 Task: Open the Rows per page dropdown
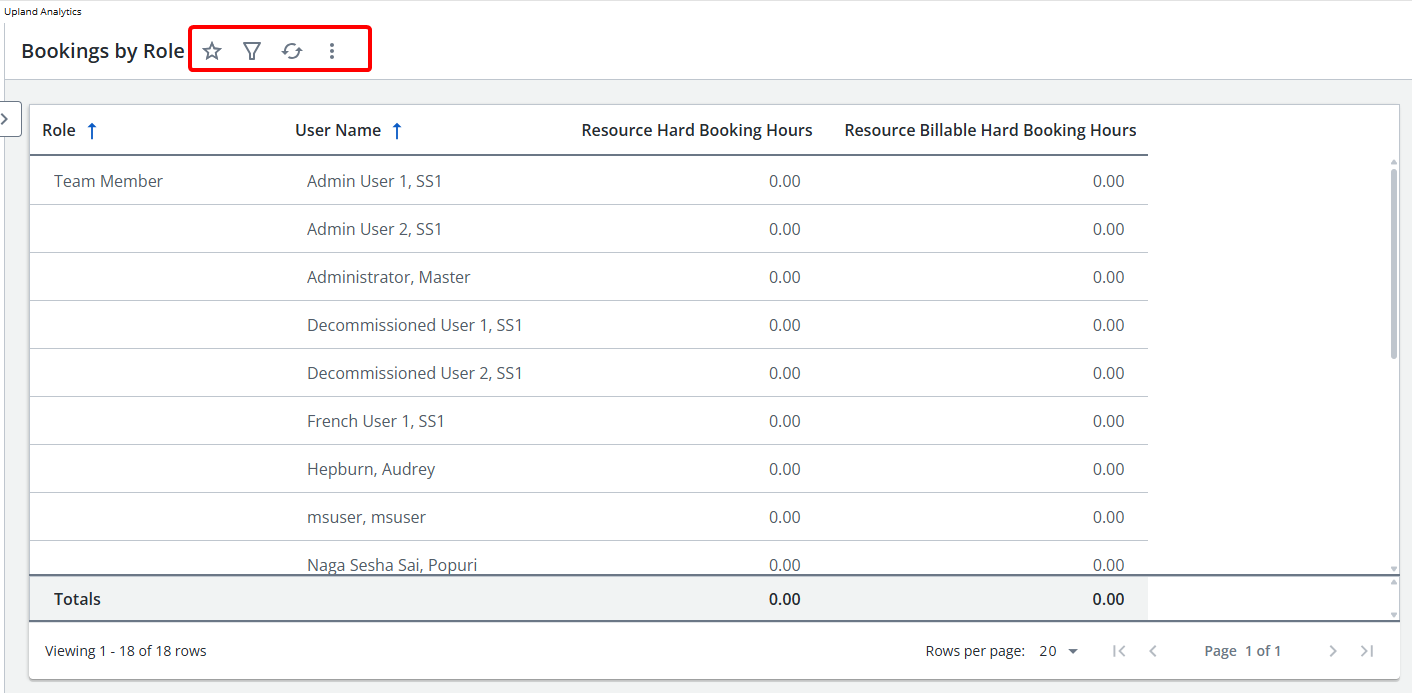pyautogui.click(x=1058, y=651)
